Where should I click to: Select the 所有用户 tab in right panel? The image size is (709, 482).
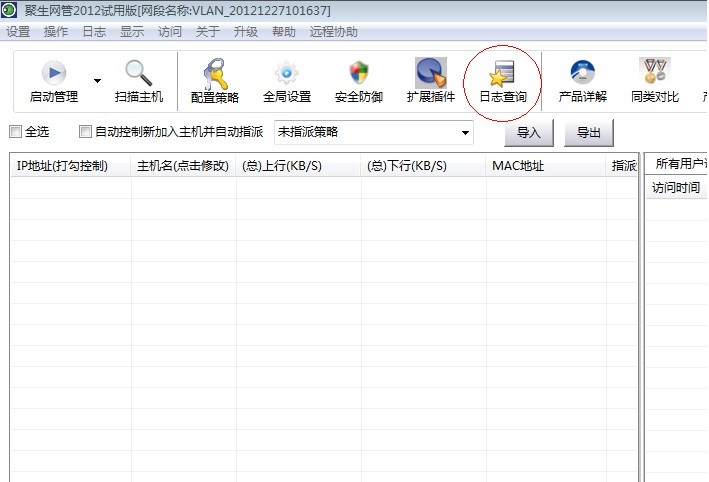click(x=677, y=164)
